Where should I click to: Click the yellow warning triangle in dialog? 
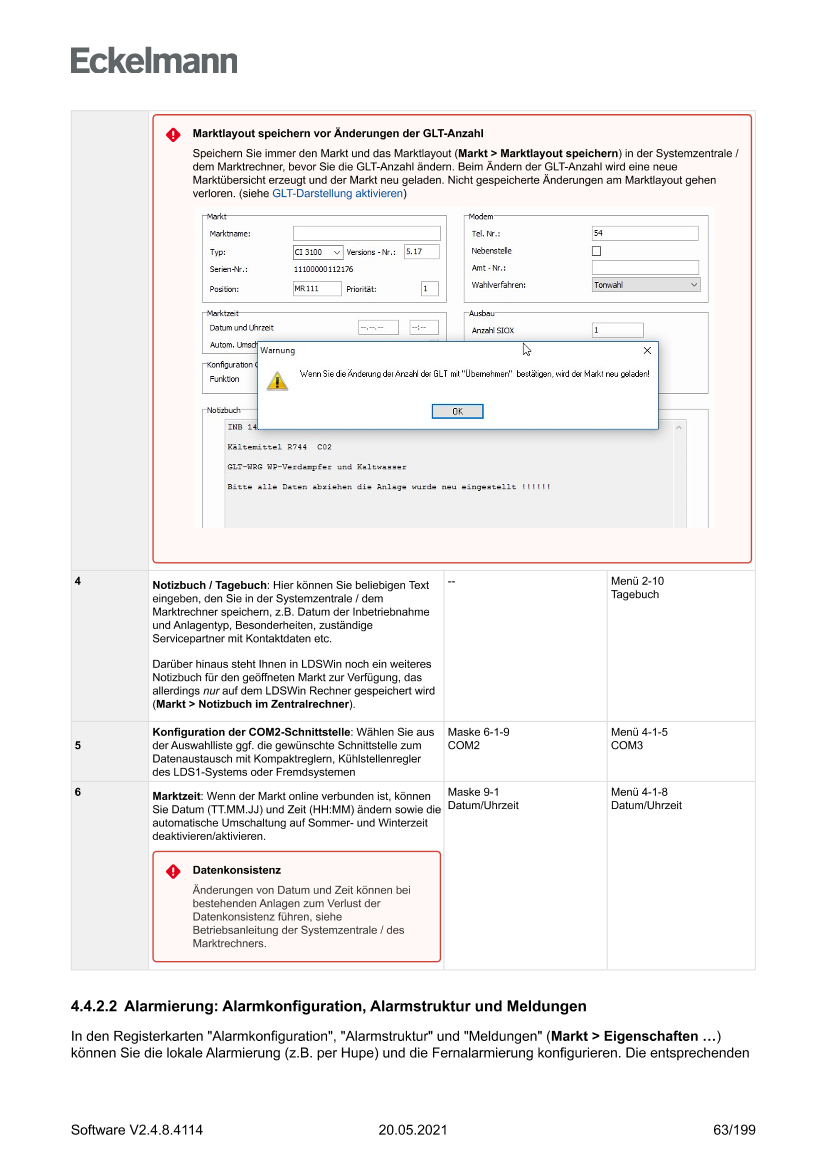click(x=276, y=379)
